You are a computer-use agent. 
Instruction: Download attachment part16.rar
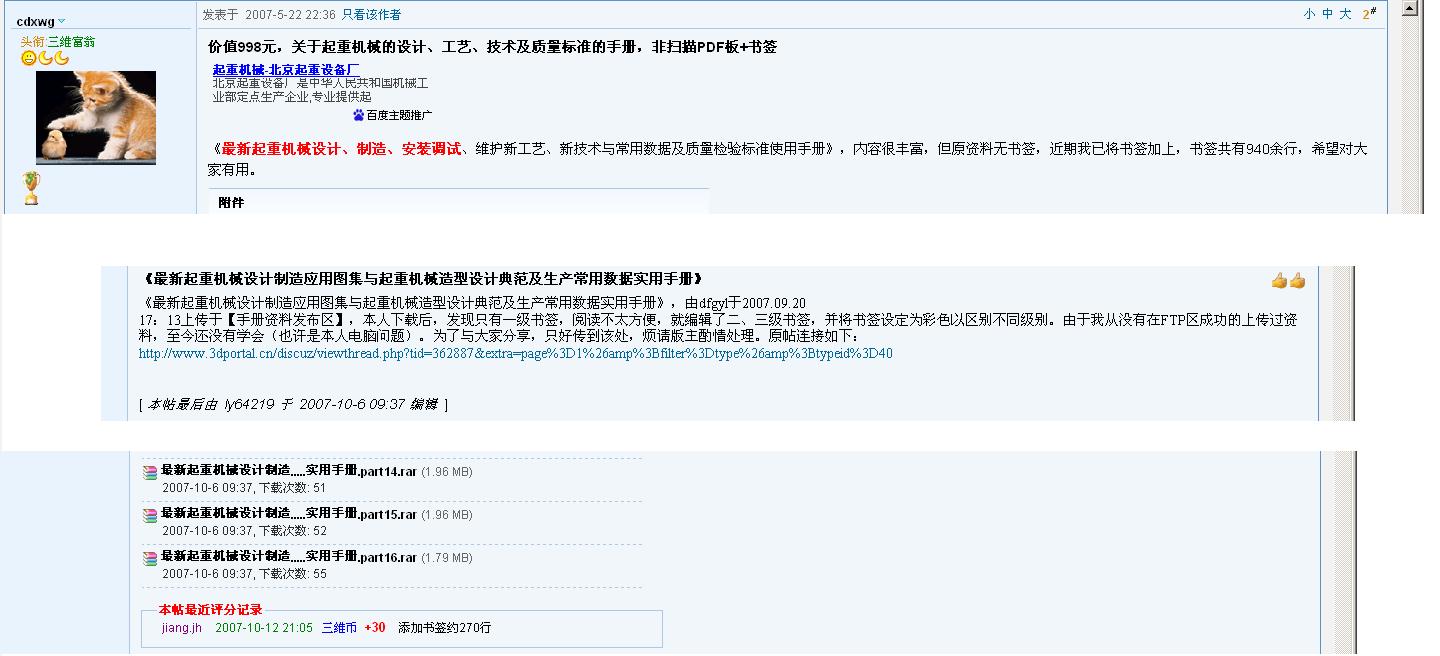click(x=289, y=557)
